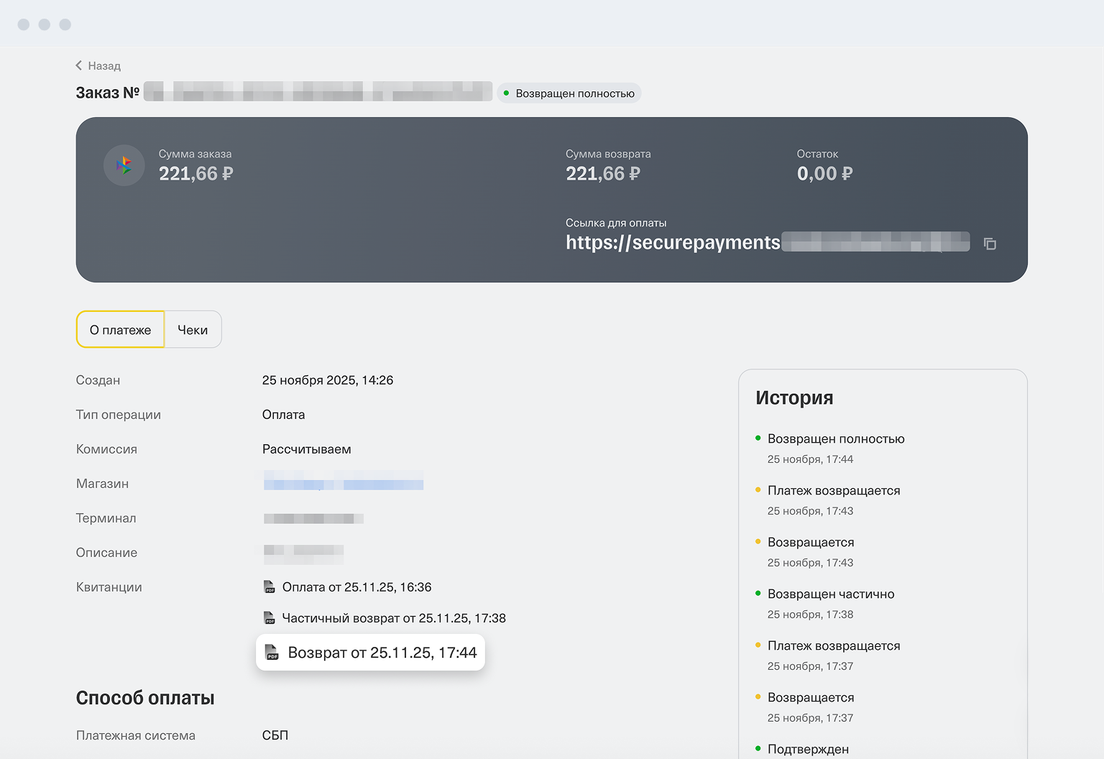Open the blurred Магазин store link
Viewport: 1104px width, 759px height.
click(x=343, y=484)
